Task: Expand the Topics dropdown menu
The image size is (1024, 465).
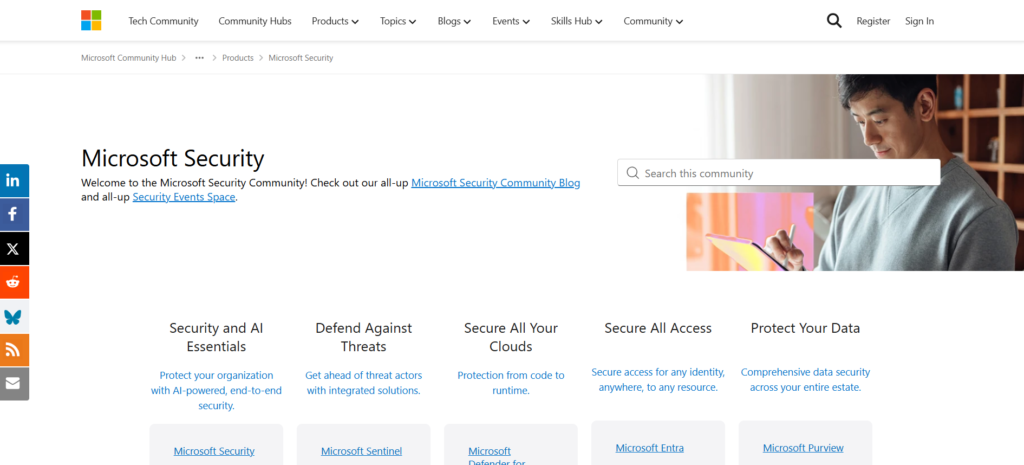Action: (x=398, y=21)
